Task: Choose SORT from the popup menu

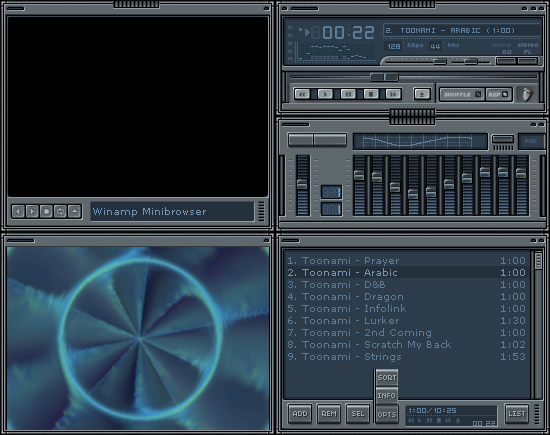Action: [x=387, y=378]
